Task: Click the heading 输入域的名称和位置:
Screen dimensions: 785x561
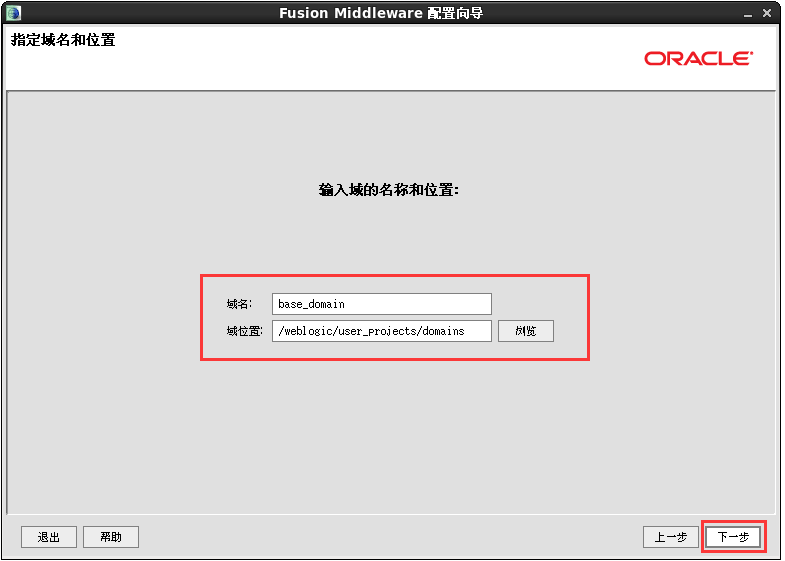Action: pyautogui.click(x=389, y=190)
